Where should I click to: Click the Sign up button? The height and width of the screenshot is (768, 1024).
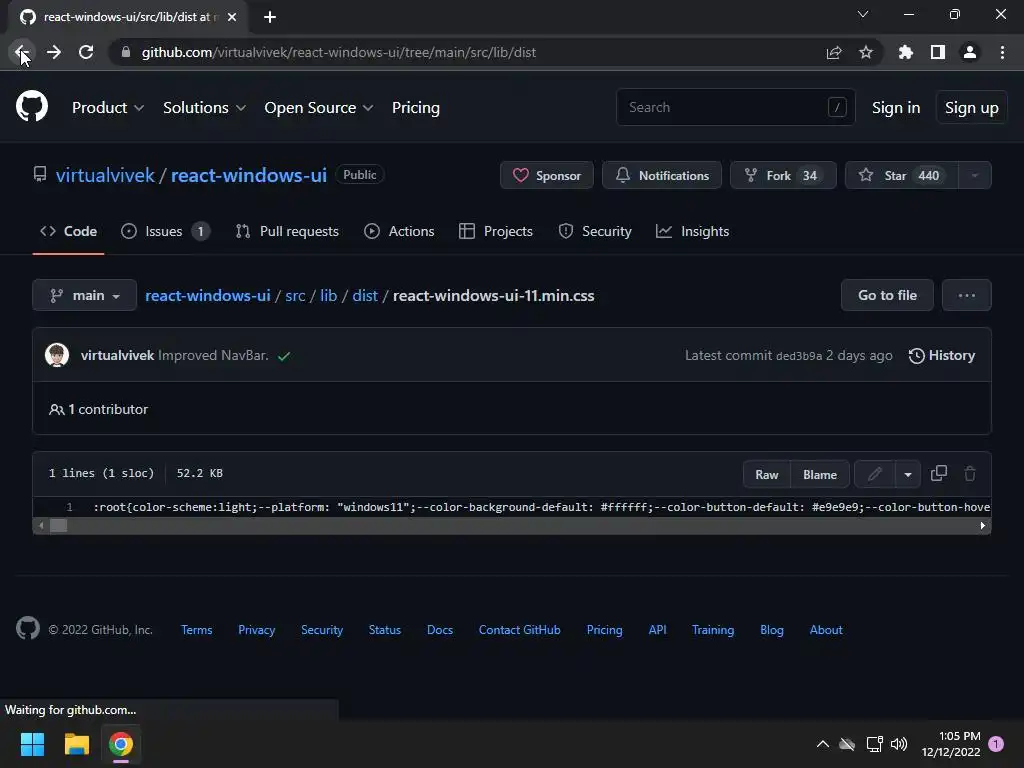click(x=972, y=108)
